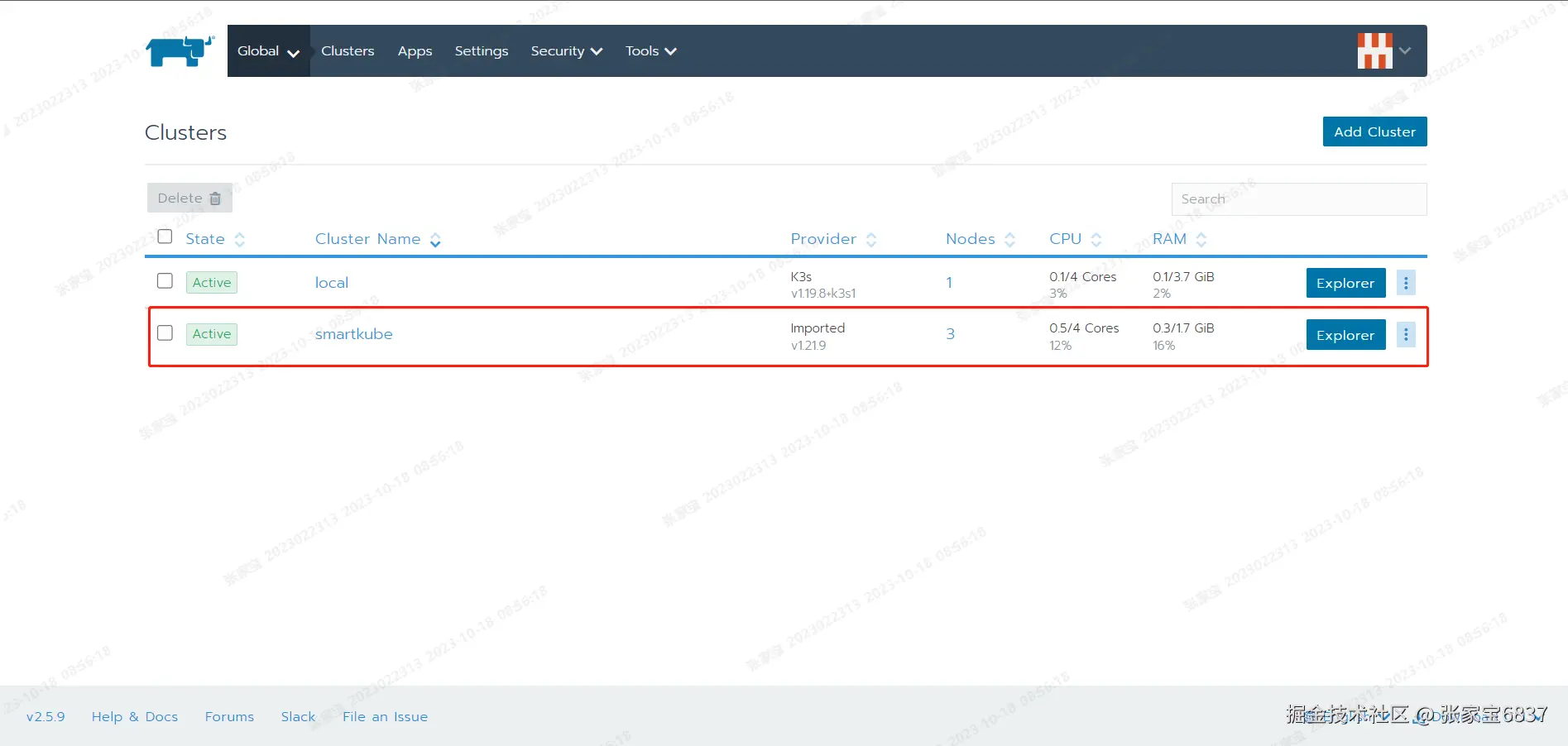Viewport: 1568px width, 746px height.
Task: Sort clusters by Provider column
Action: [833, 239]
